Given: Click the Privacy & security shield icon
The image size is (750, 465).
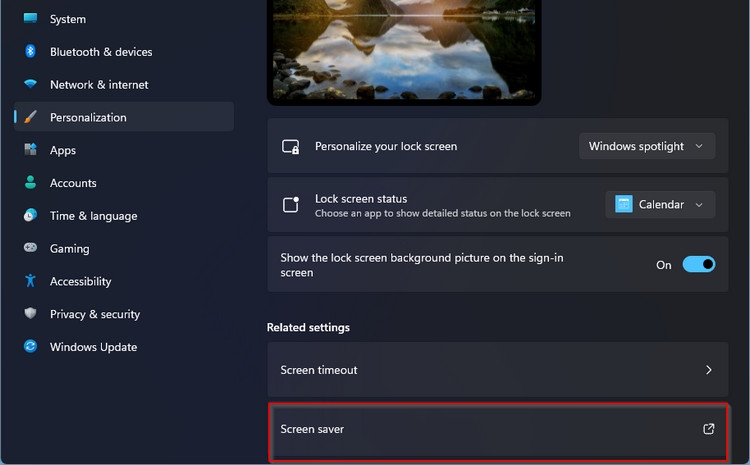Looking at the screenshot, I should pos(31,313).
